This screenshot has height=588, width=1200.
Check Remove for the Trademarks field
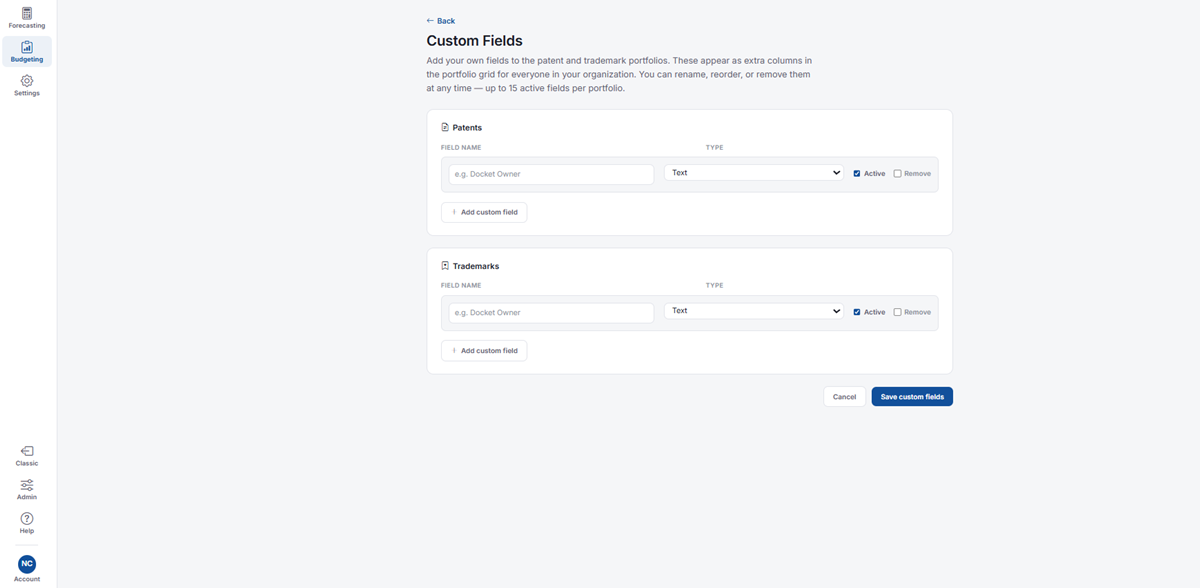897,312
